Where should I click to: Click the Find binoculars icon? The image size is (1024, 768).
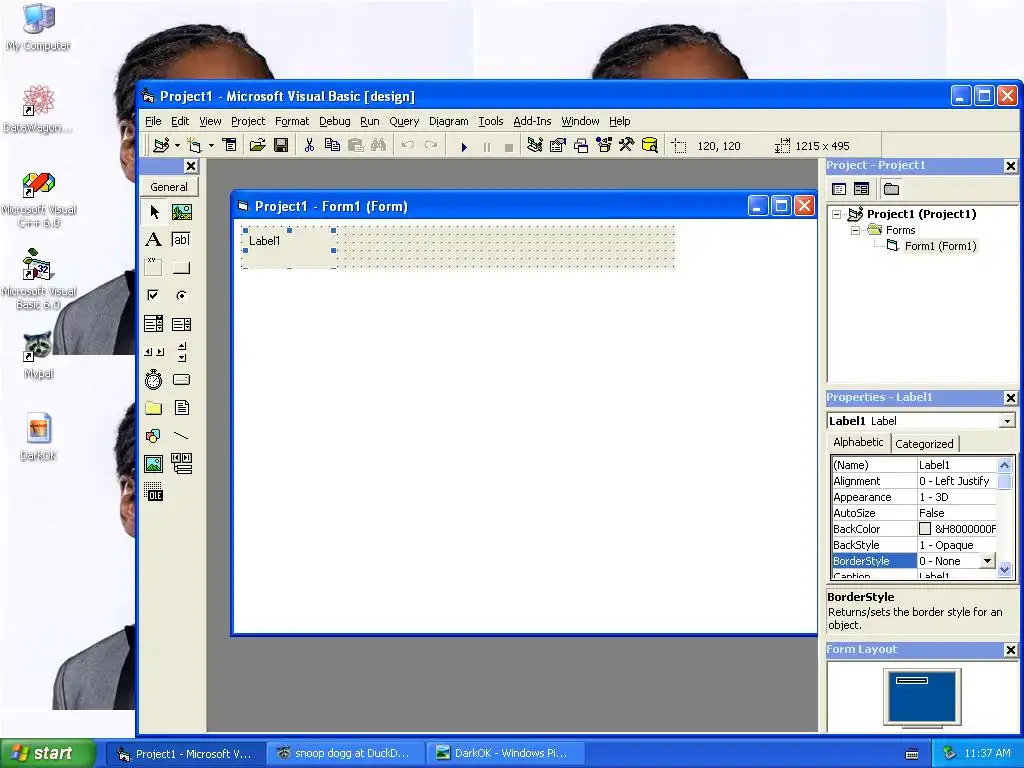point(379,145)
